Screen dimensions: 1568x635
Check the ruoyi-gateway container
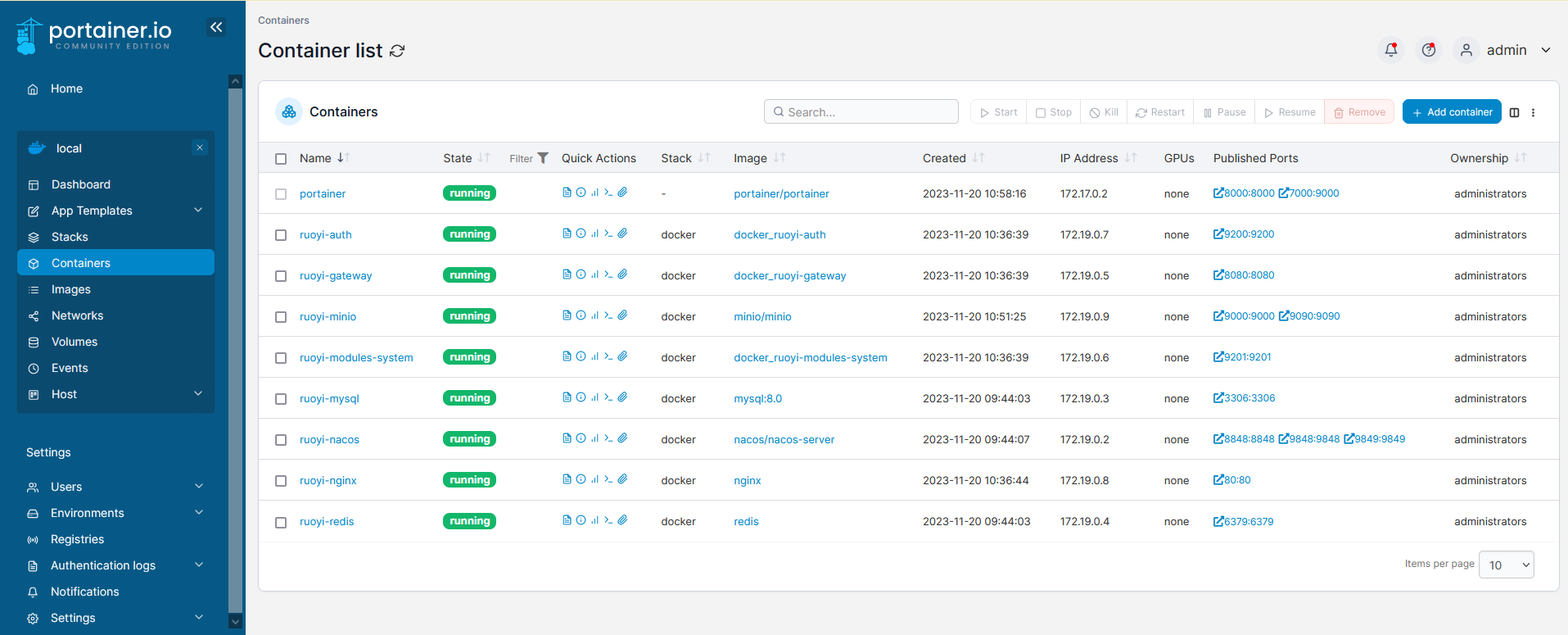click(x=281, y=276)
